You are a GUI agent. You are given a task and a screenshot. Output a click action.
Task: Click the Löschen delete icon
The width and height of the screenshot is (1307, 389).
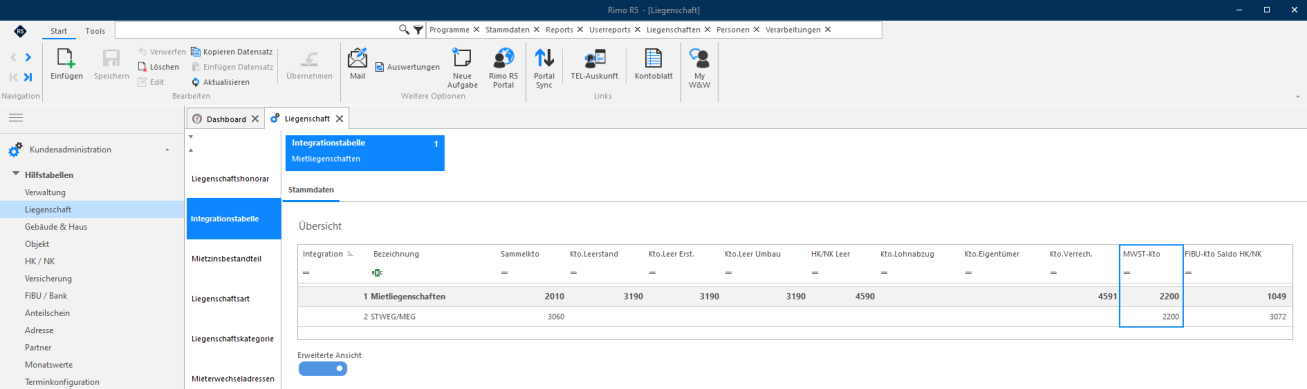(143, 67)
